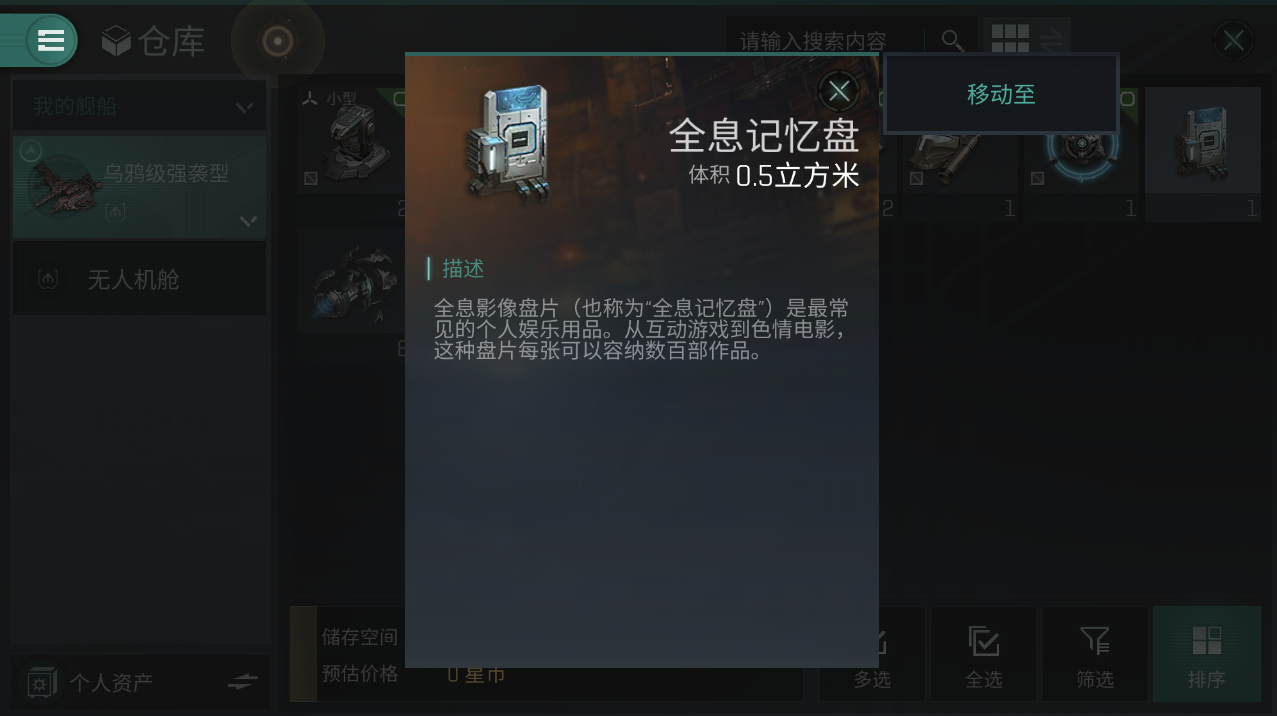1277x716 pixels.
Task: Switch to grid view layout icon
Action: 1010,39
